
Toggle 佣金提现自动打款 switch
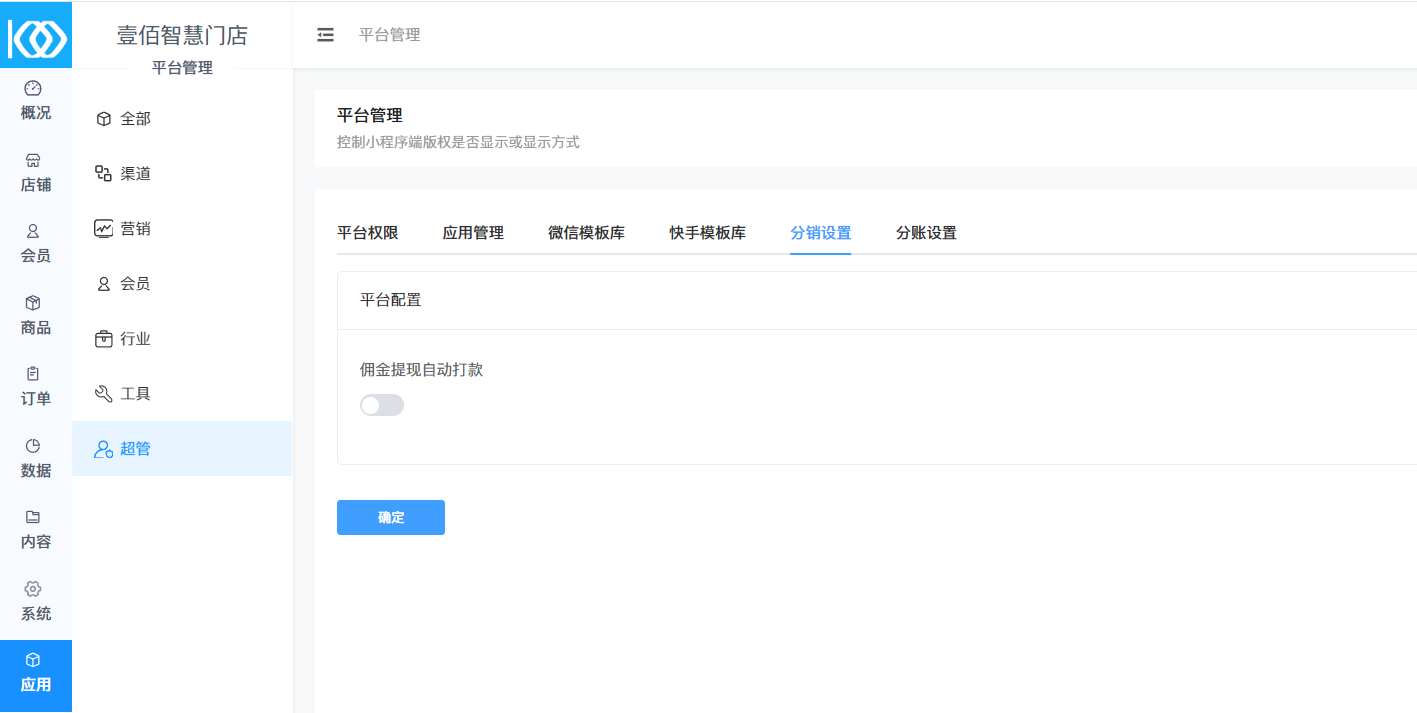382,405
